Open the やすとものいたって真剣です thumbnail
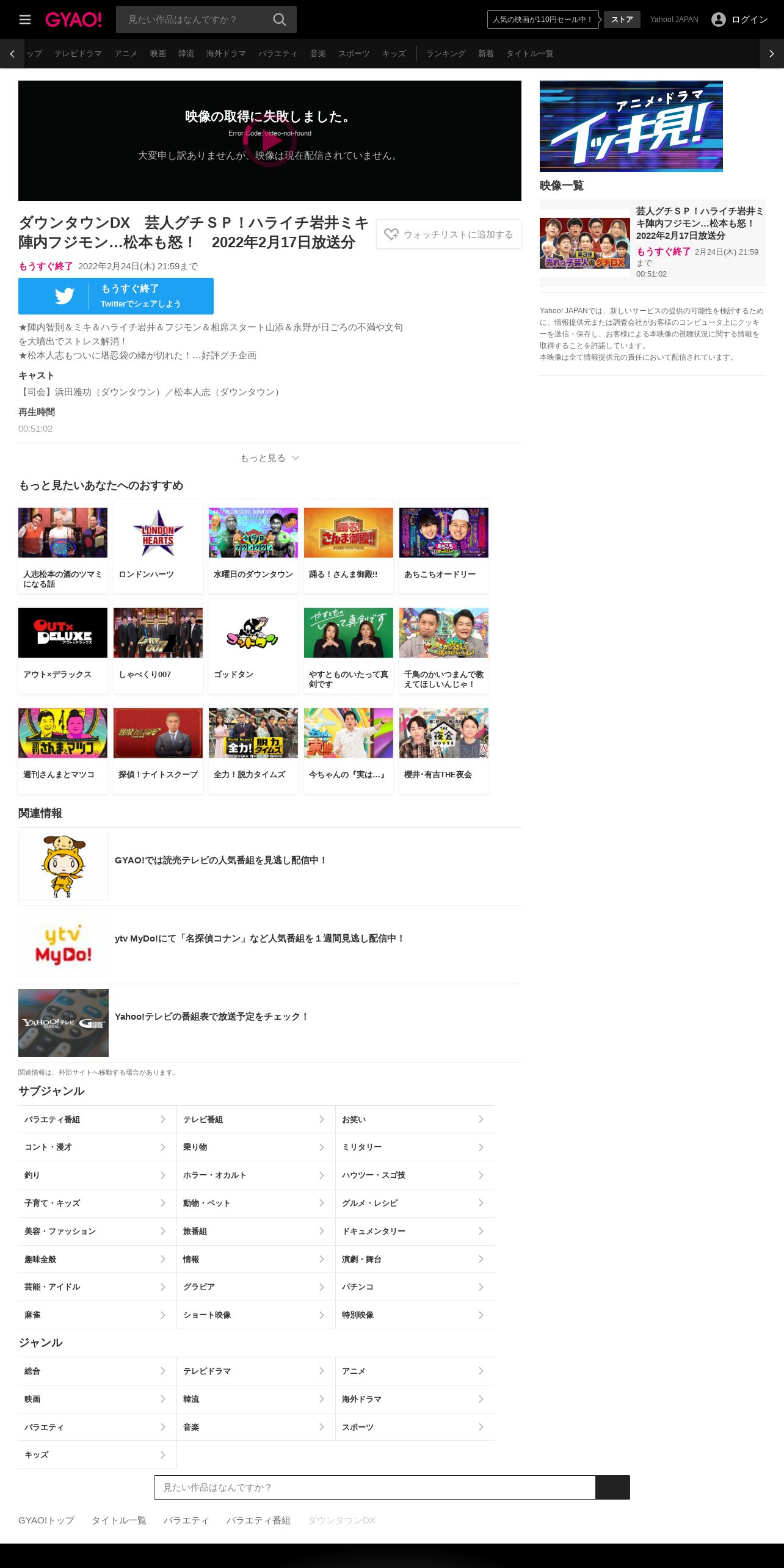 click(349, 633)
